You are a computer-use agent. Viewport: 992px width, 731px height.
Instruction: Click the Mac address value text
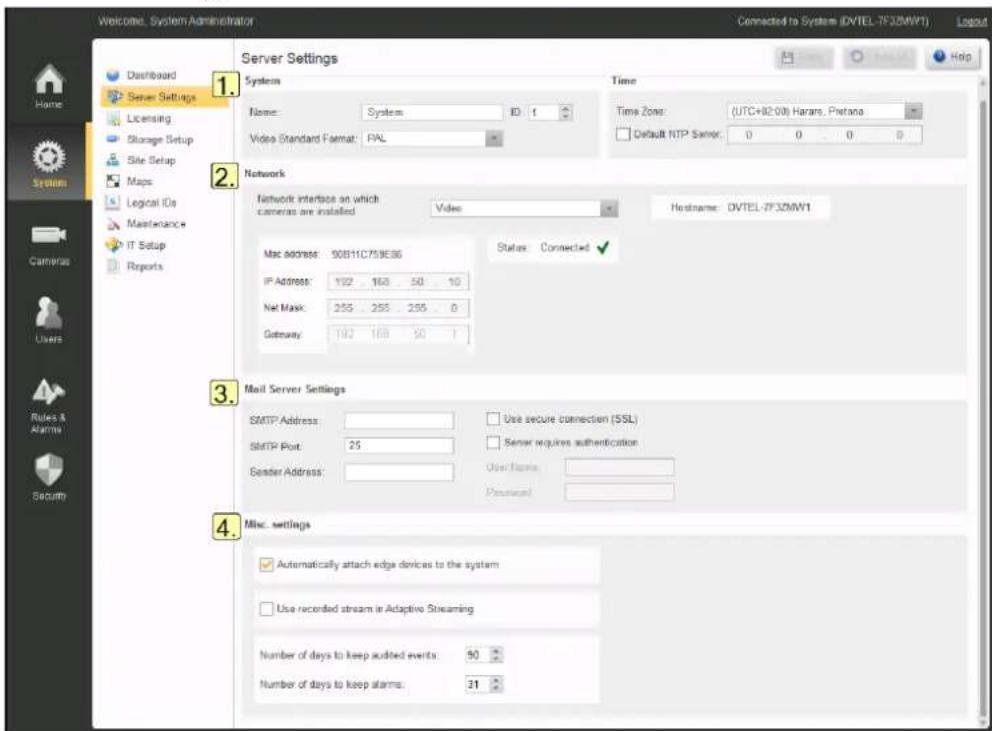pyautogui.click(x=366, y=254)
